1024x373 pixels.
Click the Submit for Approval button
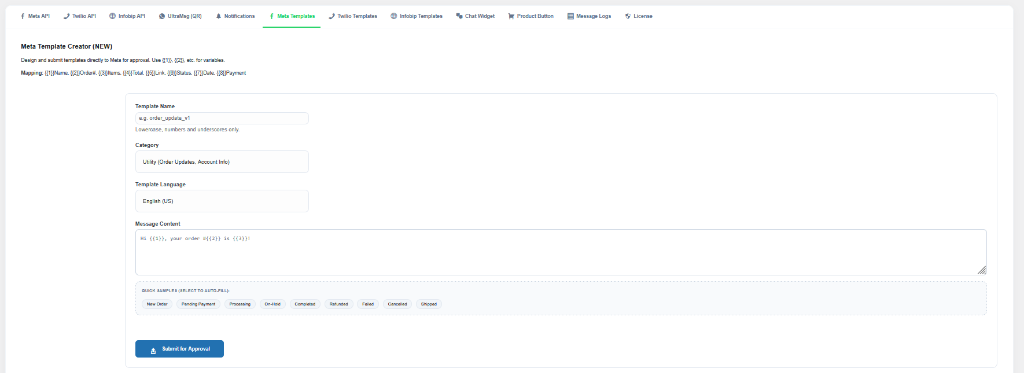180,349
